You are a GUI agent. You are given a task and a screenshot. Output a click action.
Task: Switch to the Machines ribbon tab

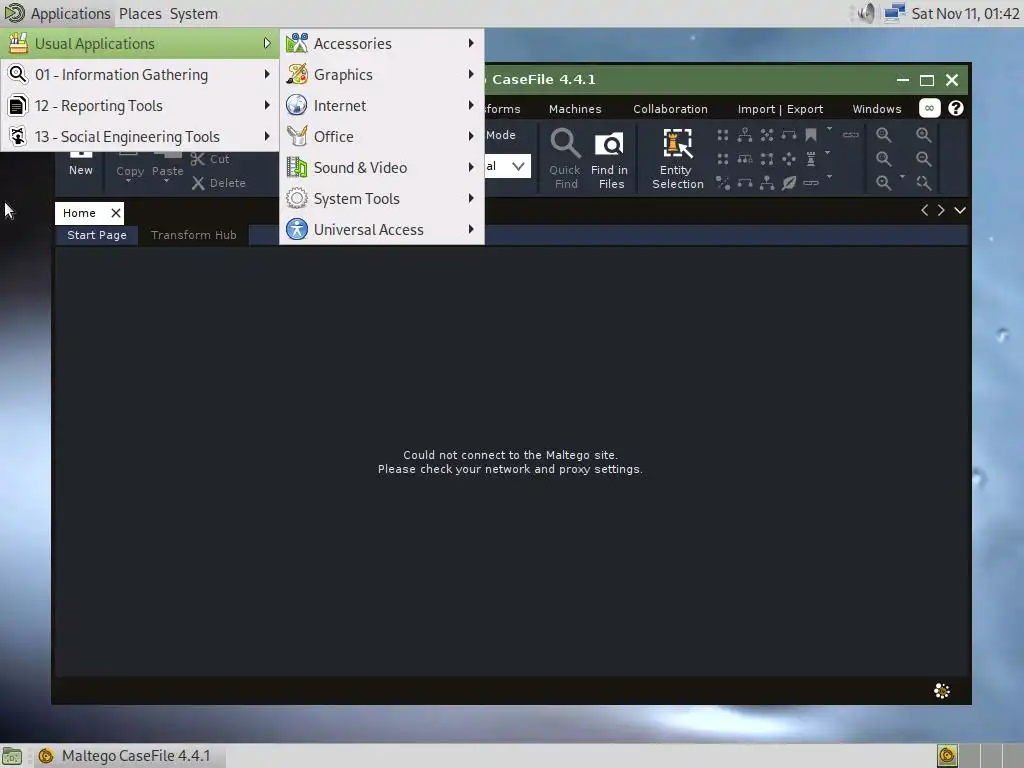pyautogui.click(x=575, y=109)
